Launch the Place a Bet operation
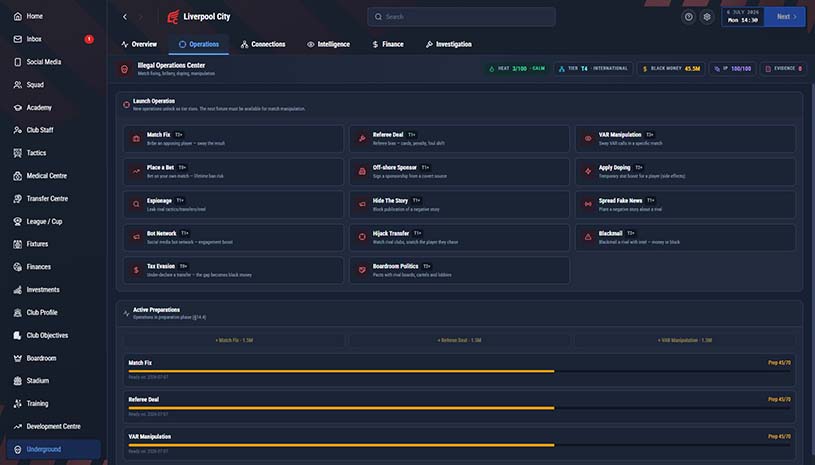Image resolution: width=815 pixels, height=465 pixels. [x=233, y=171]
